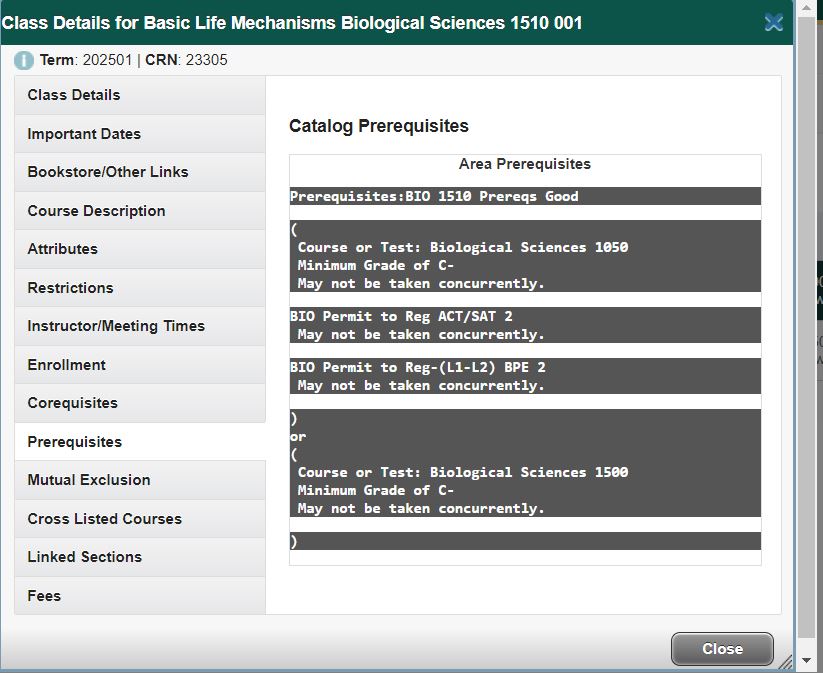This screenshot has width=823, height=673.
Task: Select the Prerequisites tab
Action: pyautogui.click(x=140, y=441)
